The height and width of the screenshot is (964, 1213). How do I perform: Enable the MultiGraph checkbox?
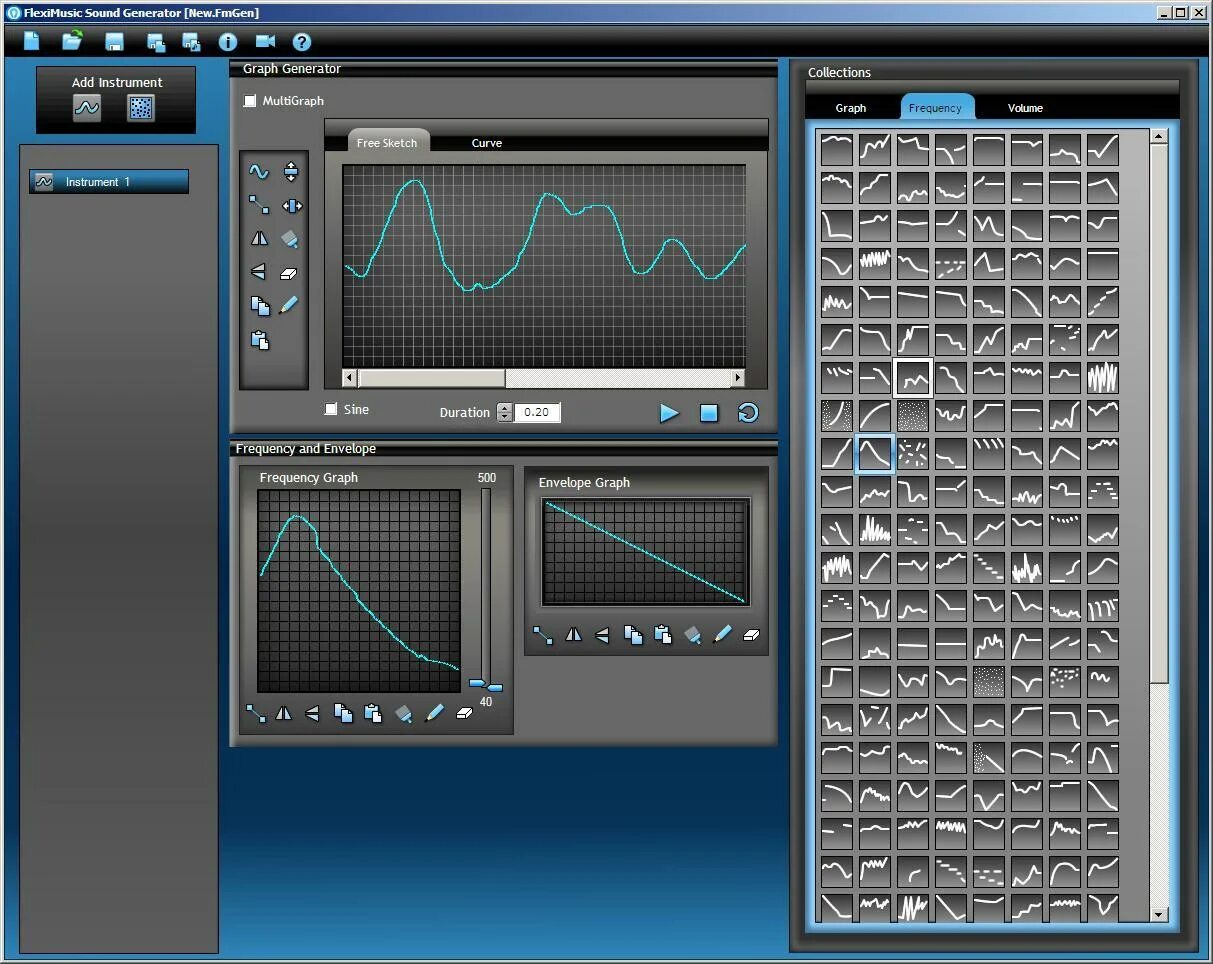click(250, 101)
